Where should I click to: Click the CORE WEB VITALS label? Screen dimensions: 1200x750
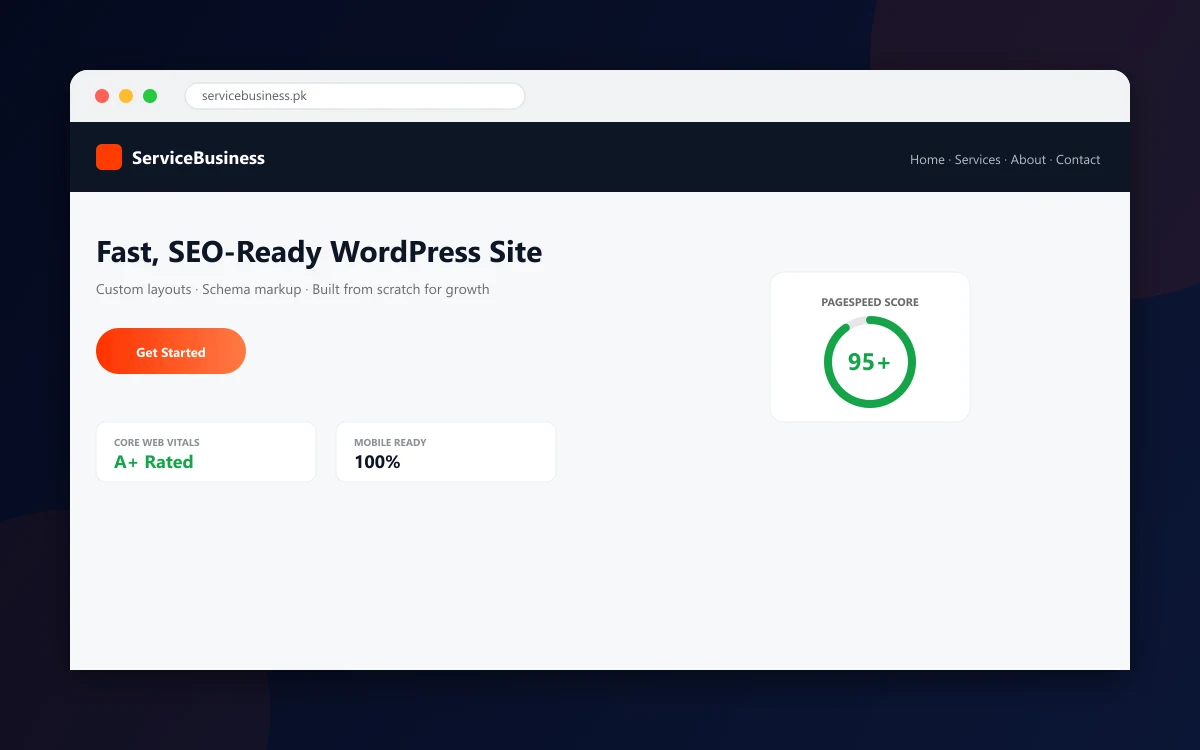pyautogui.click(x=157, y=442)
